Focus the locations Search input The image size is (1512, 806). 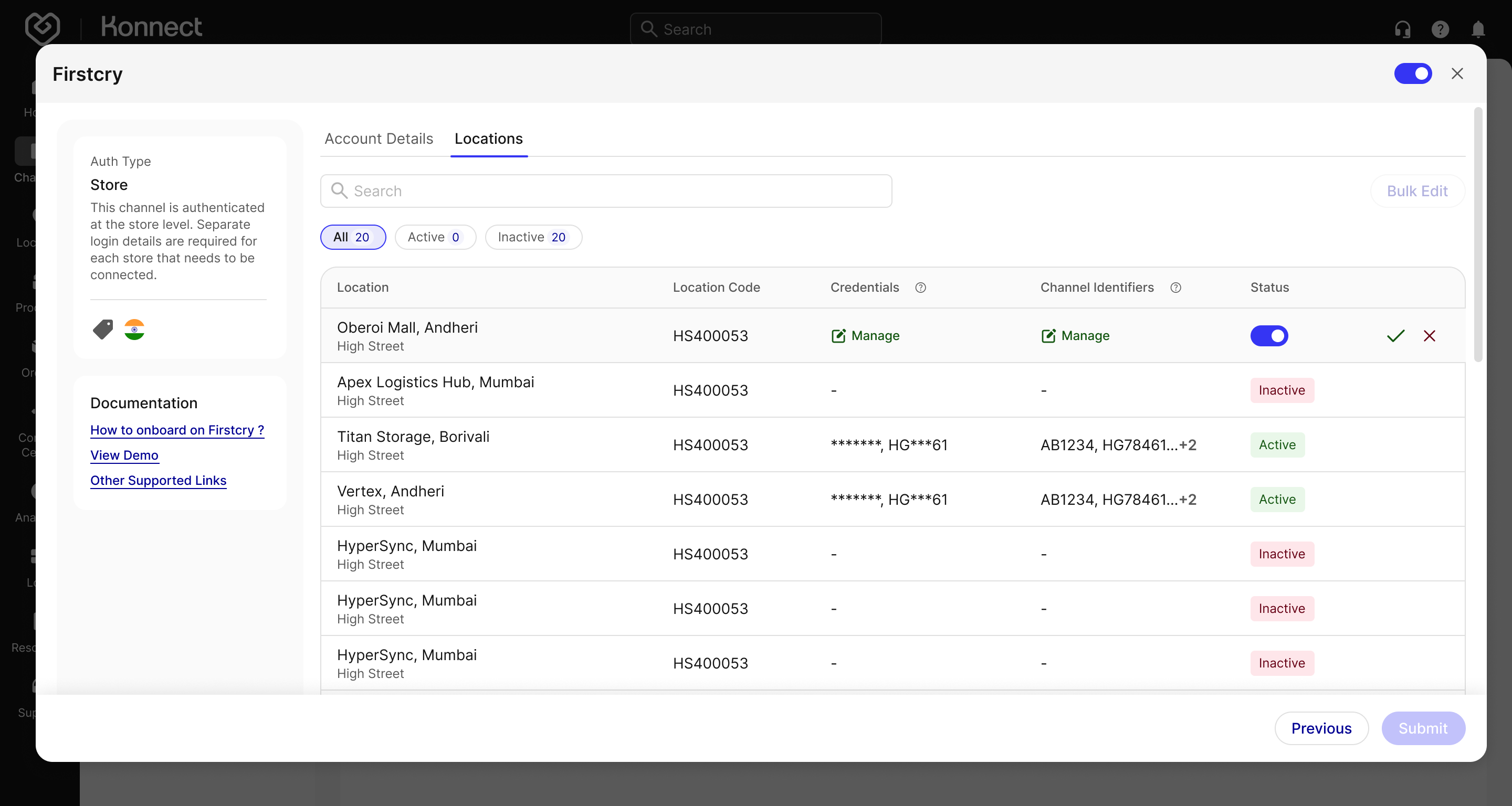pos(606,190)
